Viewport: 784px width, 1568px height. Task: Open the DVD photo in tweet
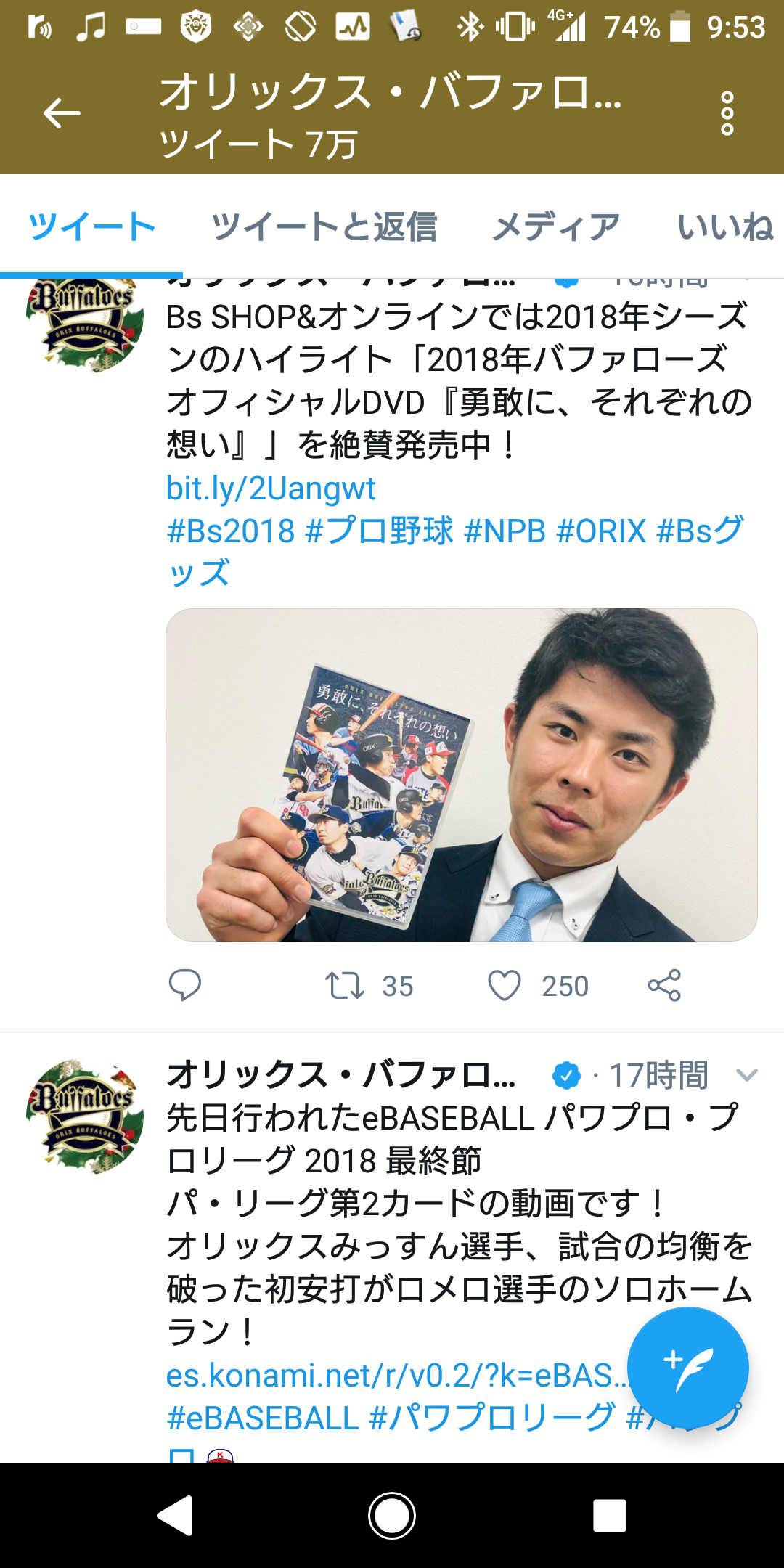click(x=462, y=775)
